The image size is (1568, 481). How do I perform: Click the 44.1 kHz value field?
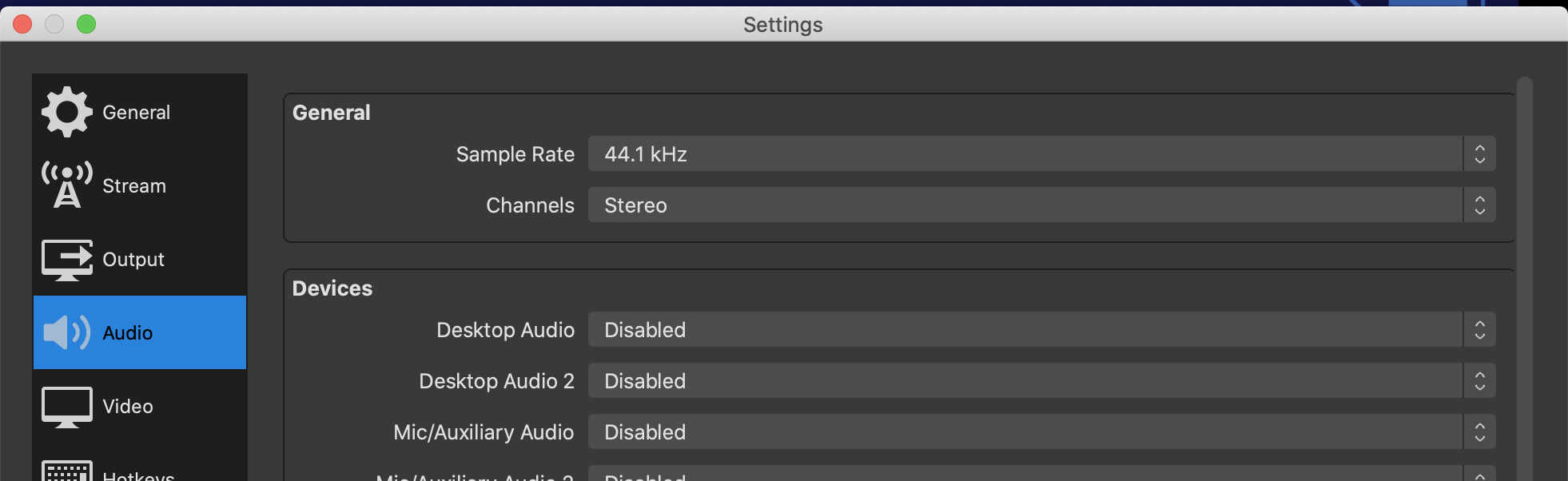pos(799,153)
